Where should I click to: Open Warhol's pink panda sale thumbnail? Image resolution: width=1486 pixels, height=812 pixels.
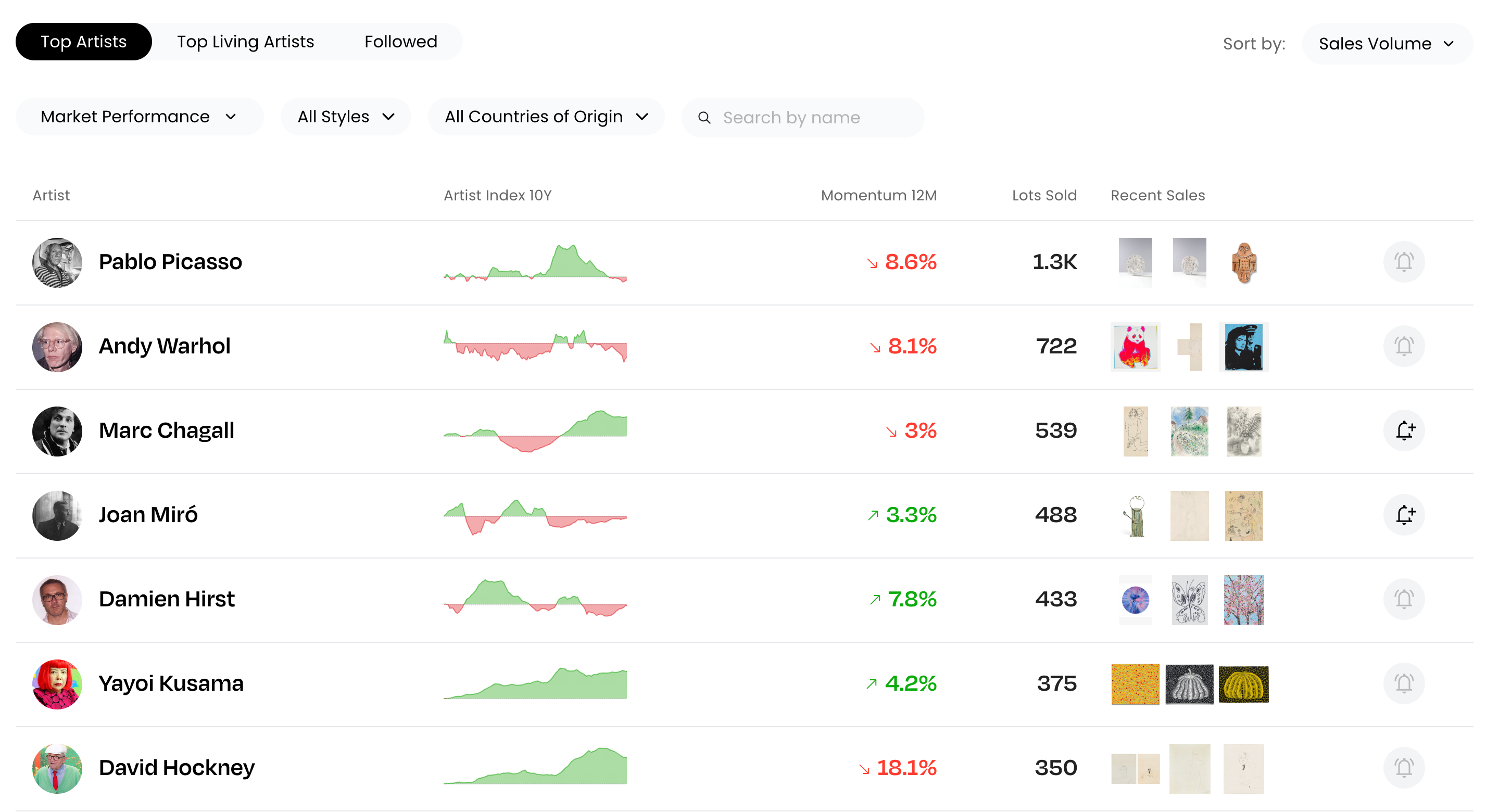[1135, 347]
